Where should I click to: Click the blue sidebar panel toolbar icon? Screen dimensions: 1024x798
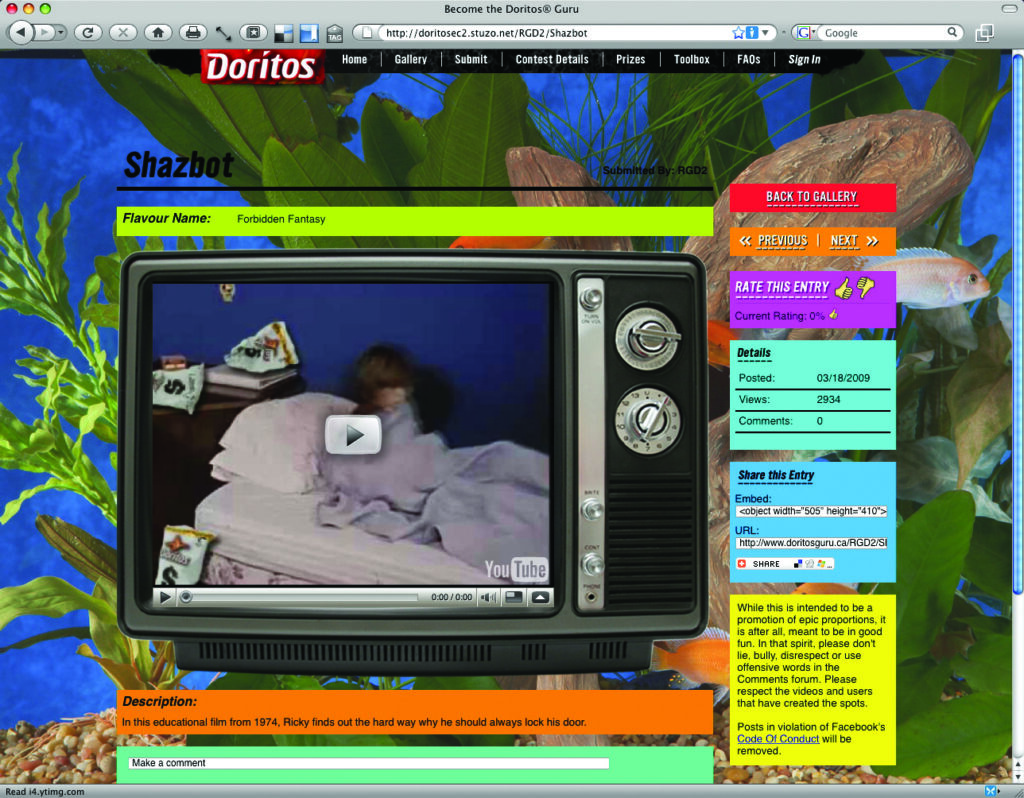(308, 33)
